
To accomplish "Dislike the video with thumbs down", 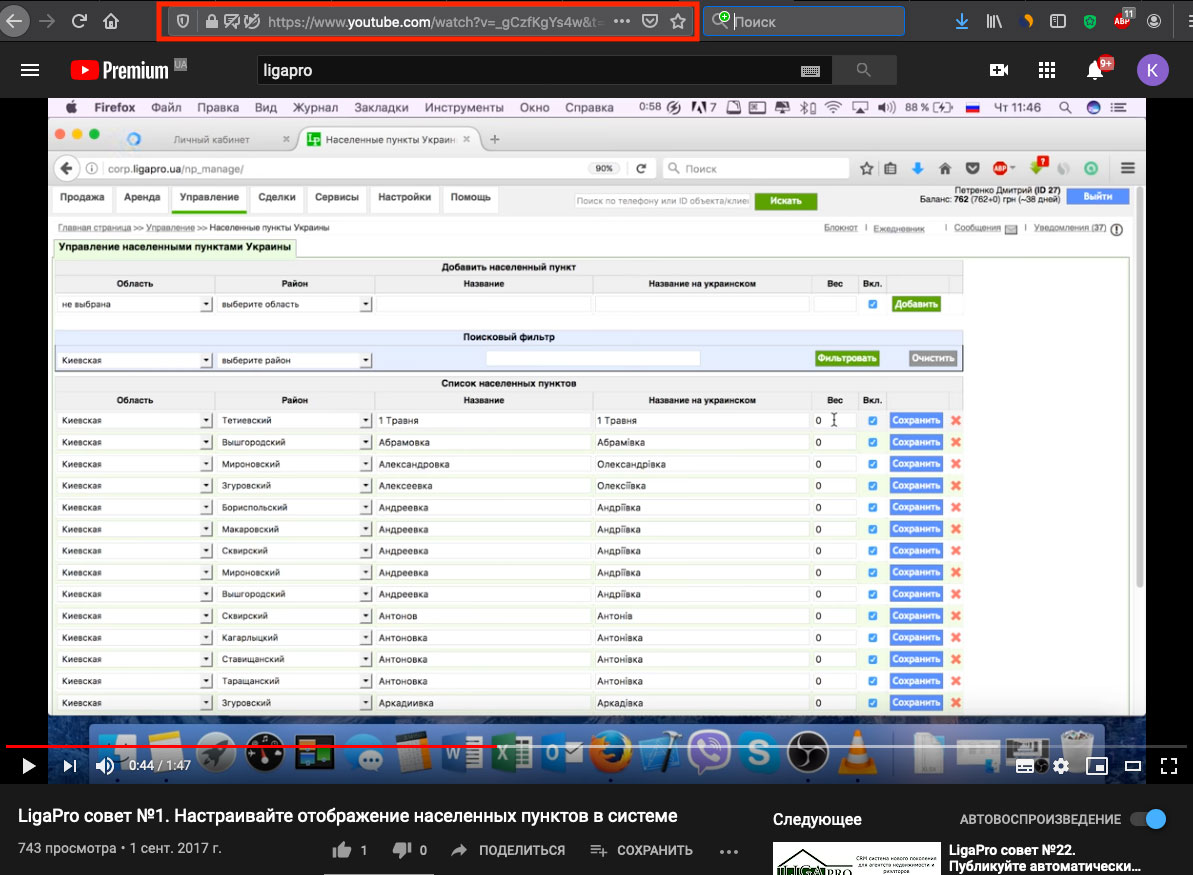I will 402,850.
